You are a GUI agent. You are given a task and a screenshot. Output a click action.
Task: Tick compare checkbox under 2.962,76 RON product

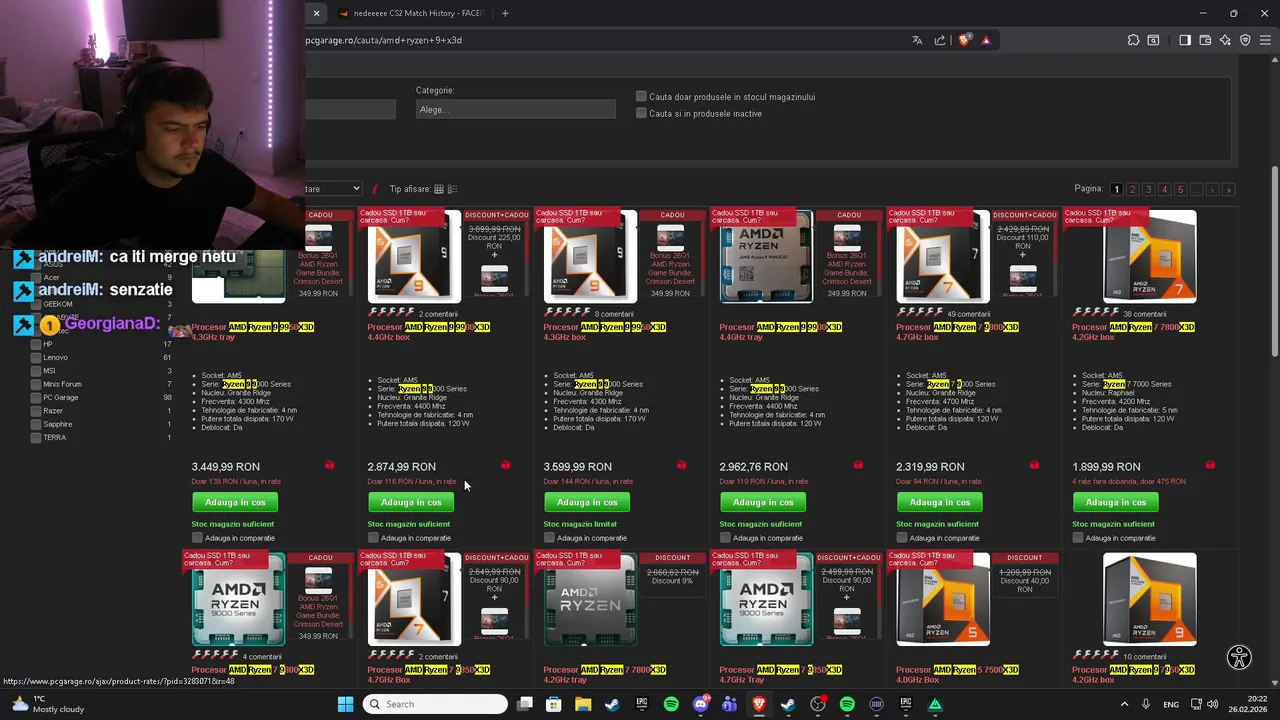tap(725, 538)
